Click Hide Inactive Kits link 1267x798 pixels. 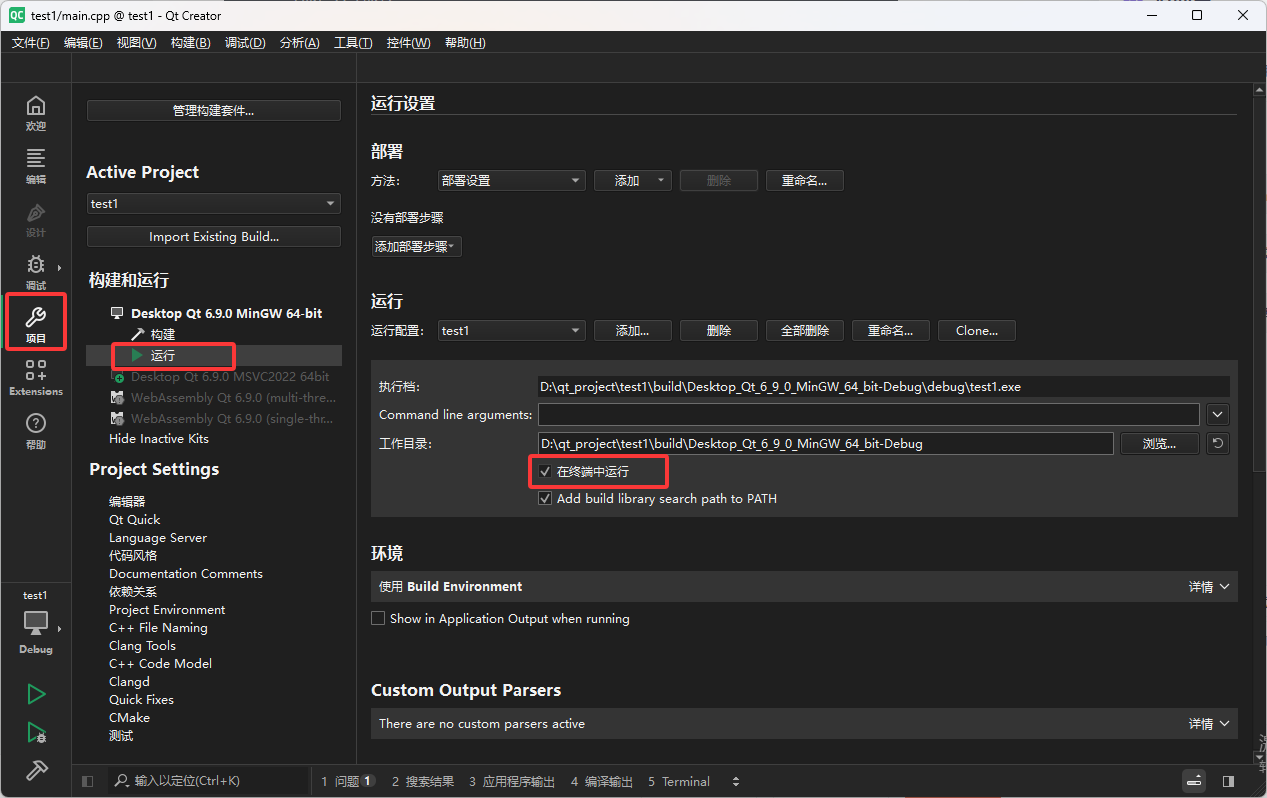159,439
